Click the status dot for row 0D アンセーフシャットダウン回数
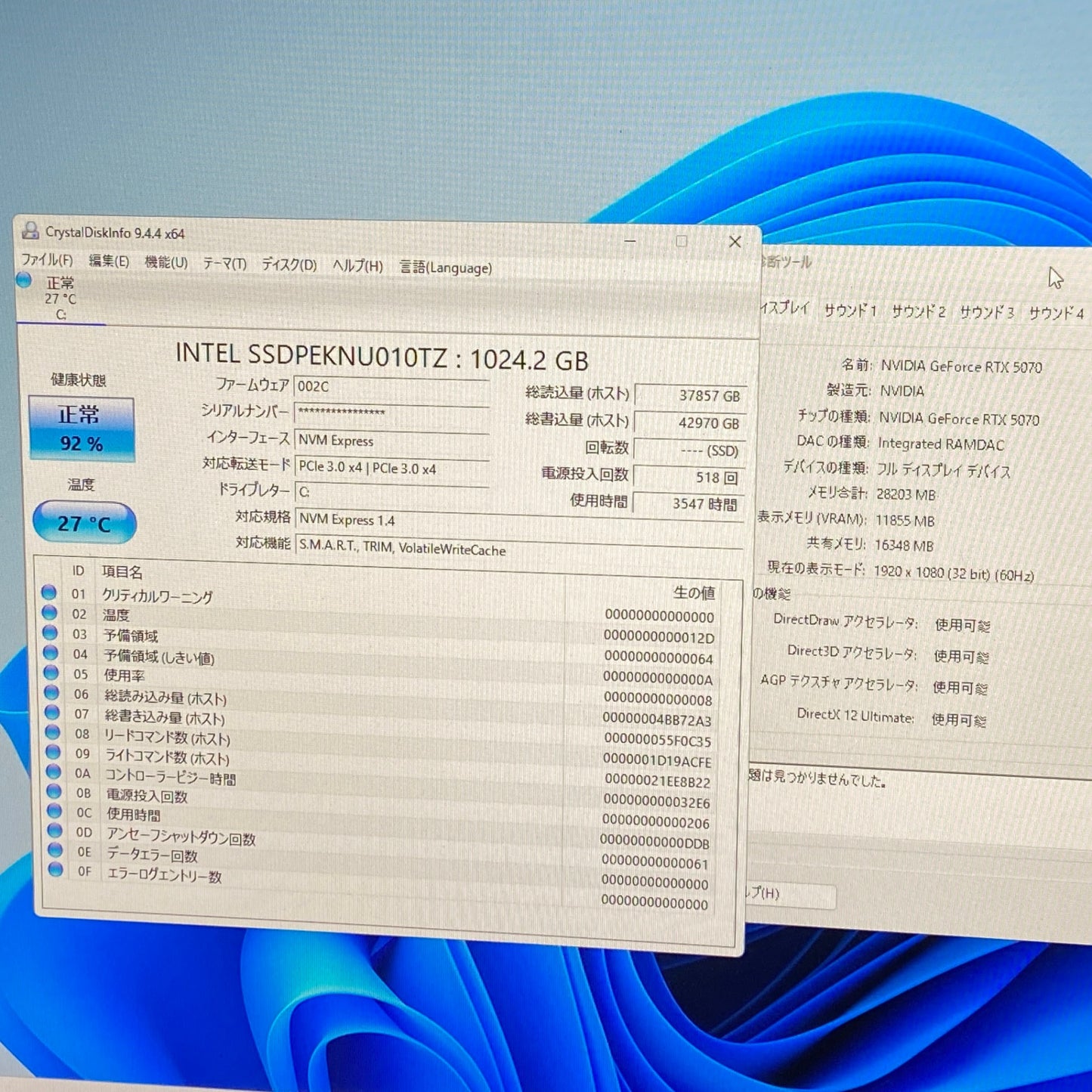This screenshot has width=1092, height=1092. (x=55, y=831)
